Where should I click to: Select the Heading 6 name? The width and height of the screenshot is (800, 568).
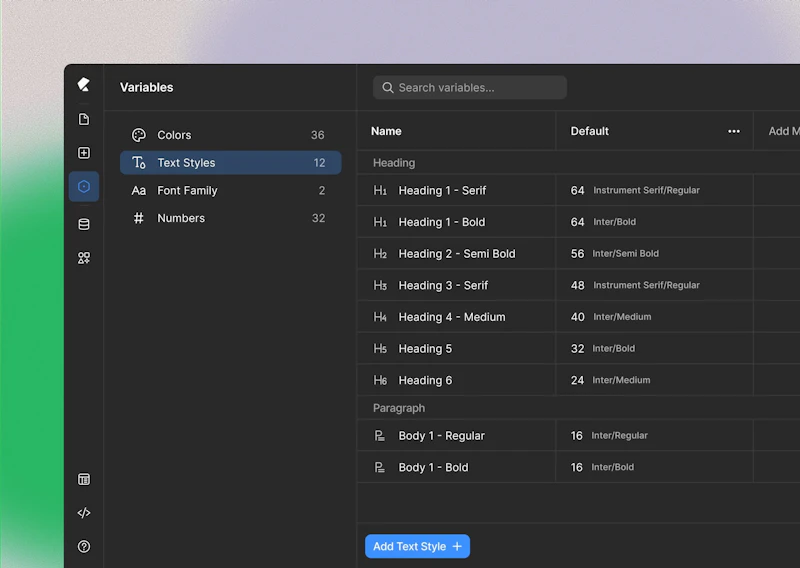(x=425, y=380)
